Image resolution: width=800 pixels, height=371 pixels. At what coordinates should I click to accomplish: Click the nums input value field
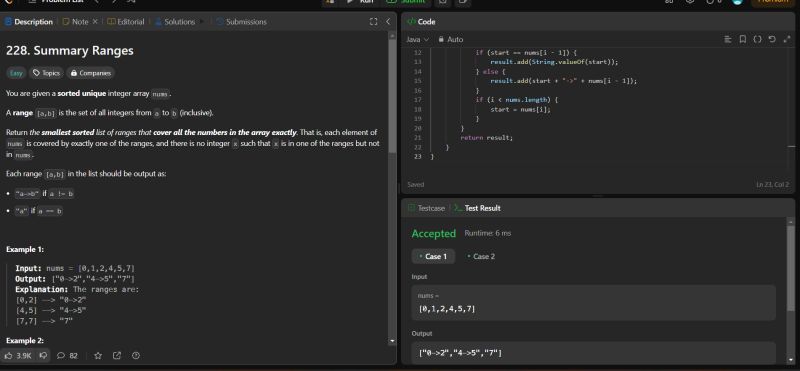(593, 303)
